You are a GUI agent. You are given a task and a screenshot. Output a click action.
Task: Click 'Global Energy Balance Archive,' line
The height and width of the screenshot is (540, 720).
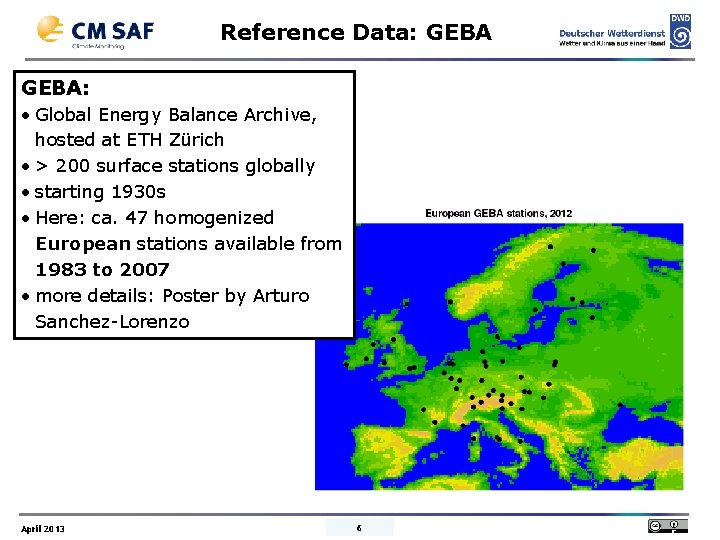pyautogui.click(x=176, y=115)
